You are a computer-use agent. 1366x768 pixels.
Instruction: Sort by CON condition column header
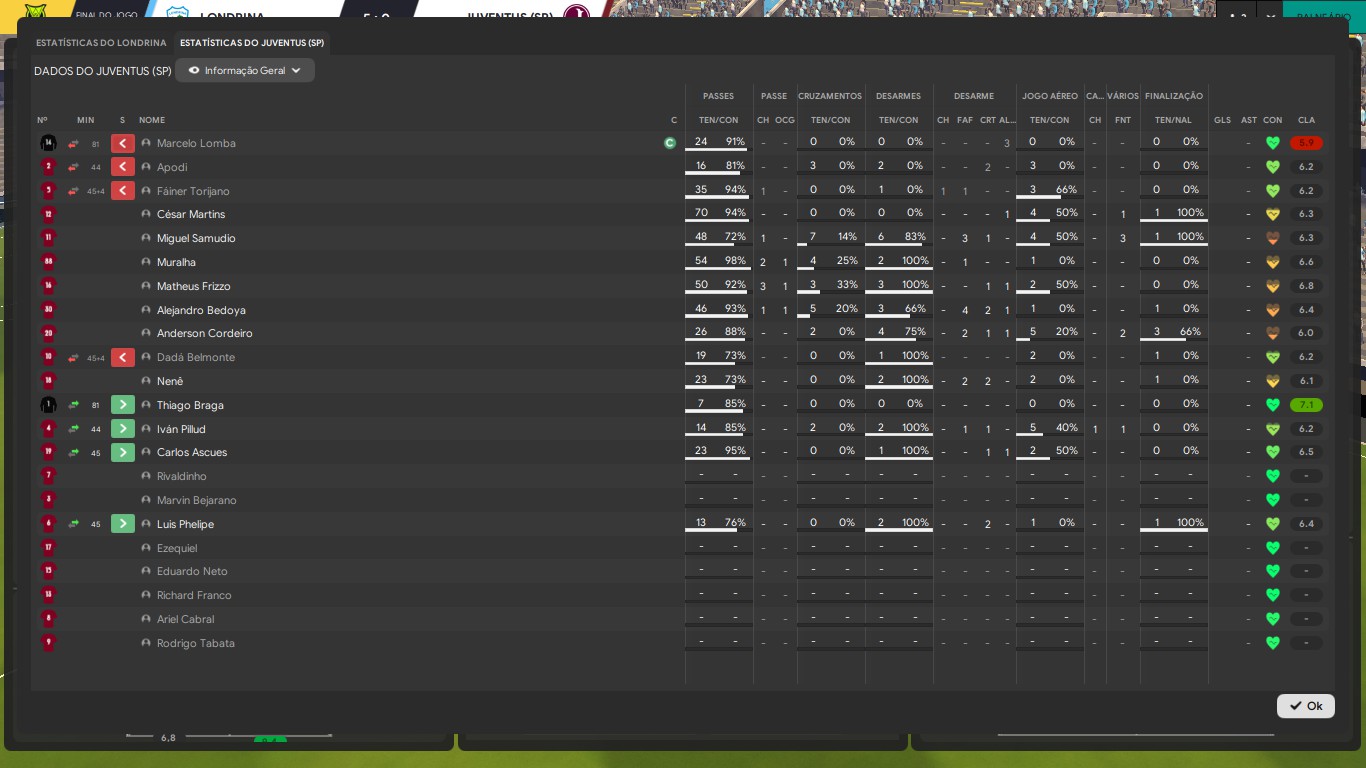pyautogui.click(x=1273, y=120)
